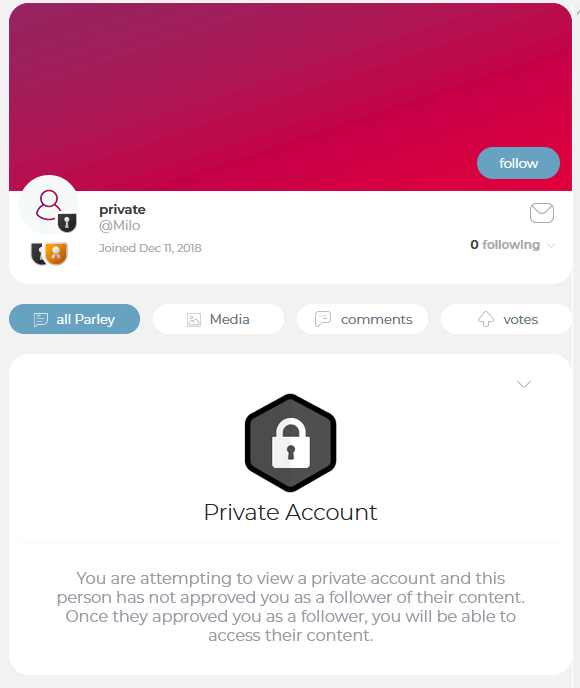Click the note icon in all Parley tab
This screenshot has width=580, height=688.
(41, 319)
